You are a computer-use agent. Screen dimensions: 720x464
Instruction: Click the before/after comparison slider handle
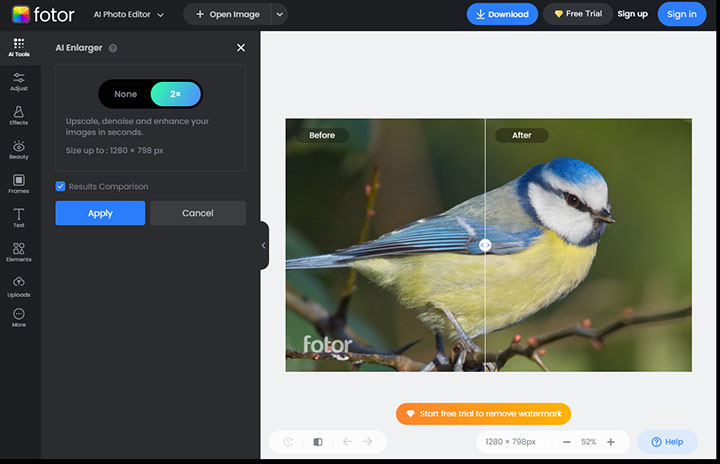click(x=485, y=245)
